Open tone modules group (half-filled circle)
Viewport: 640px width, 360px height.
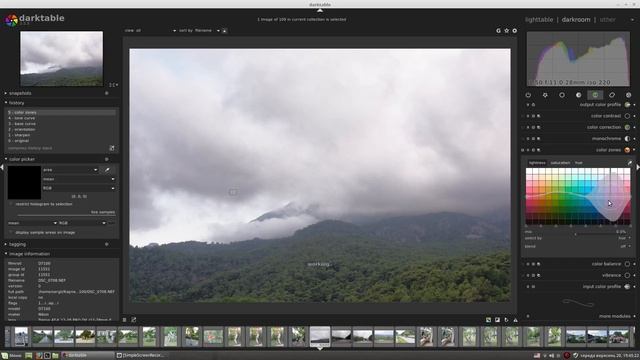click(x=578, y=95)
